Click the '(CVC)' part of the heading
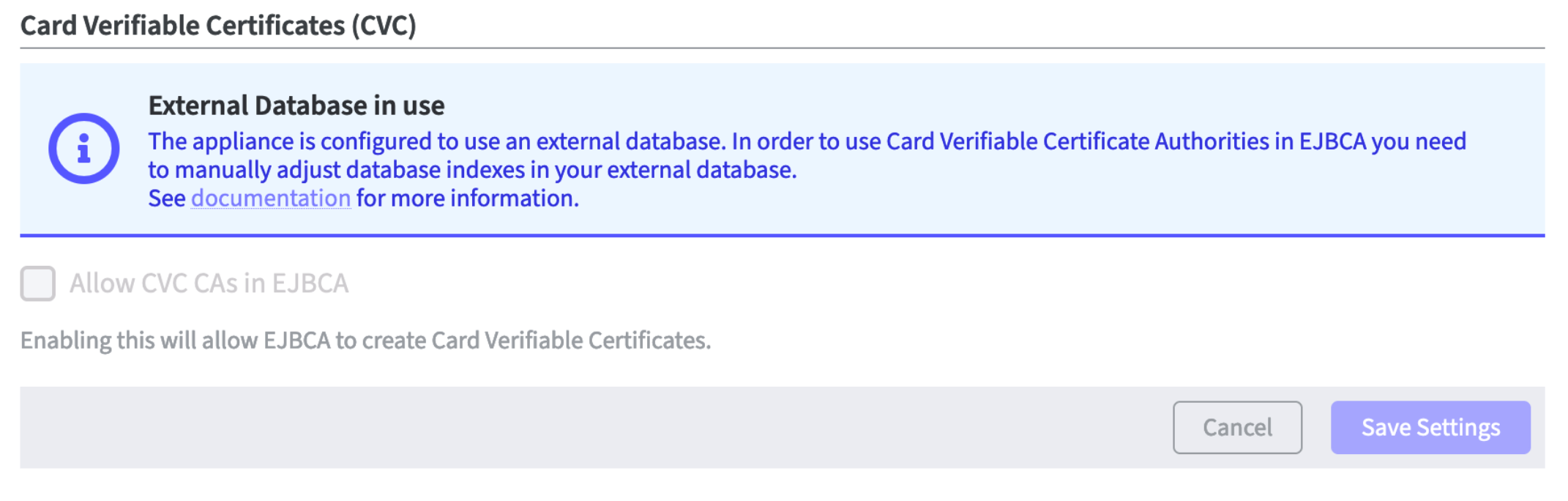This screenshot has width=1568, height=501. [383, 26]
